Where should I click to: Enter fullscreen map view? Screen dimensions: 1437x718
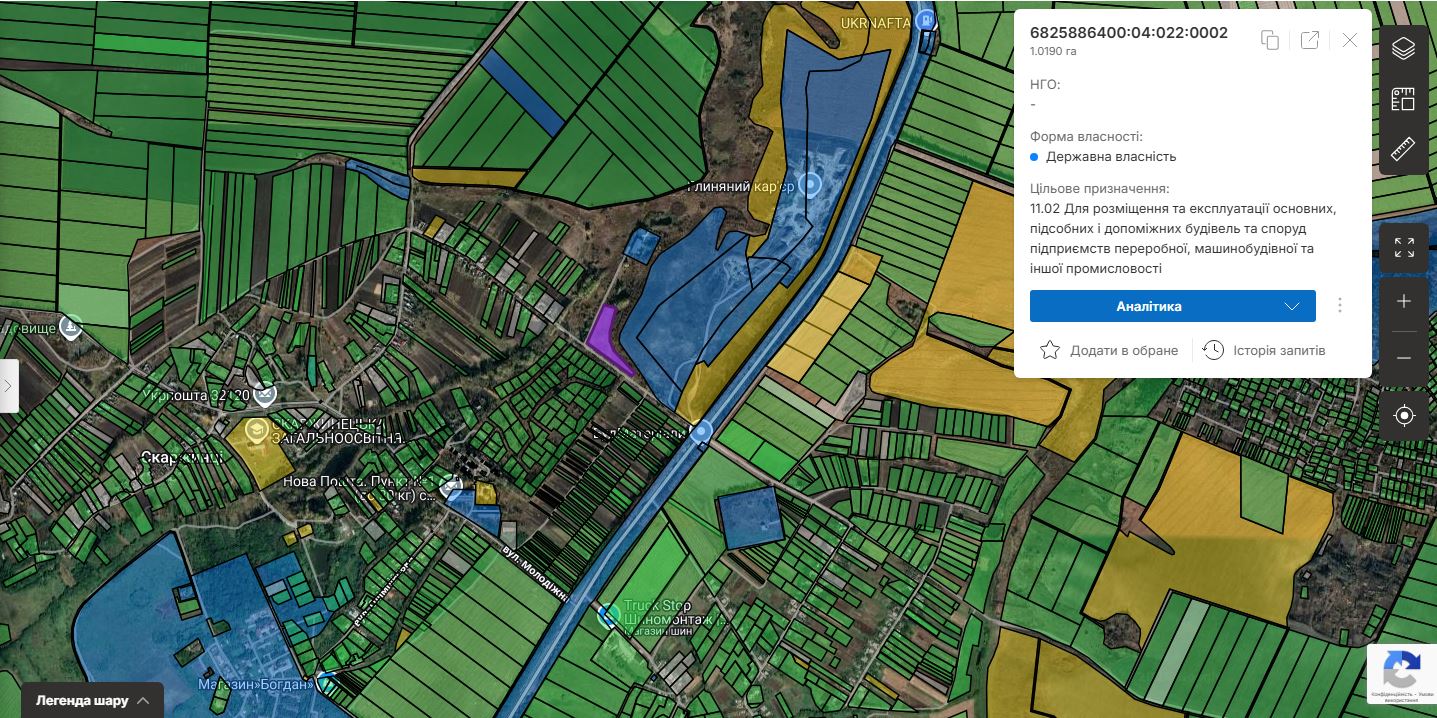tap(1403, 248)
